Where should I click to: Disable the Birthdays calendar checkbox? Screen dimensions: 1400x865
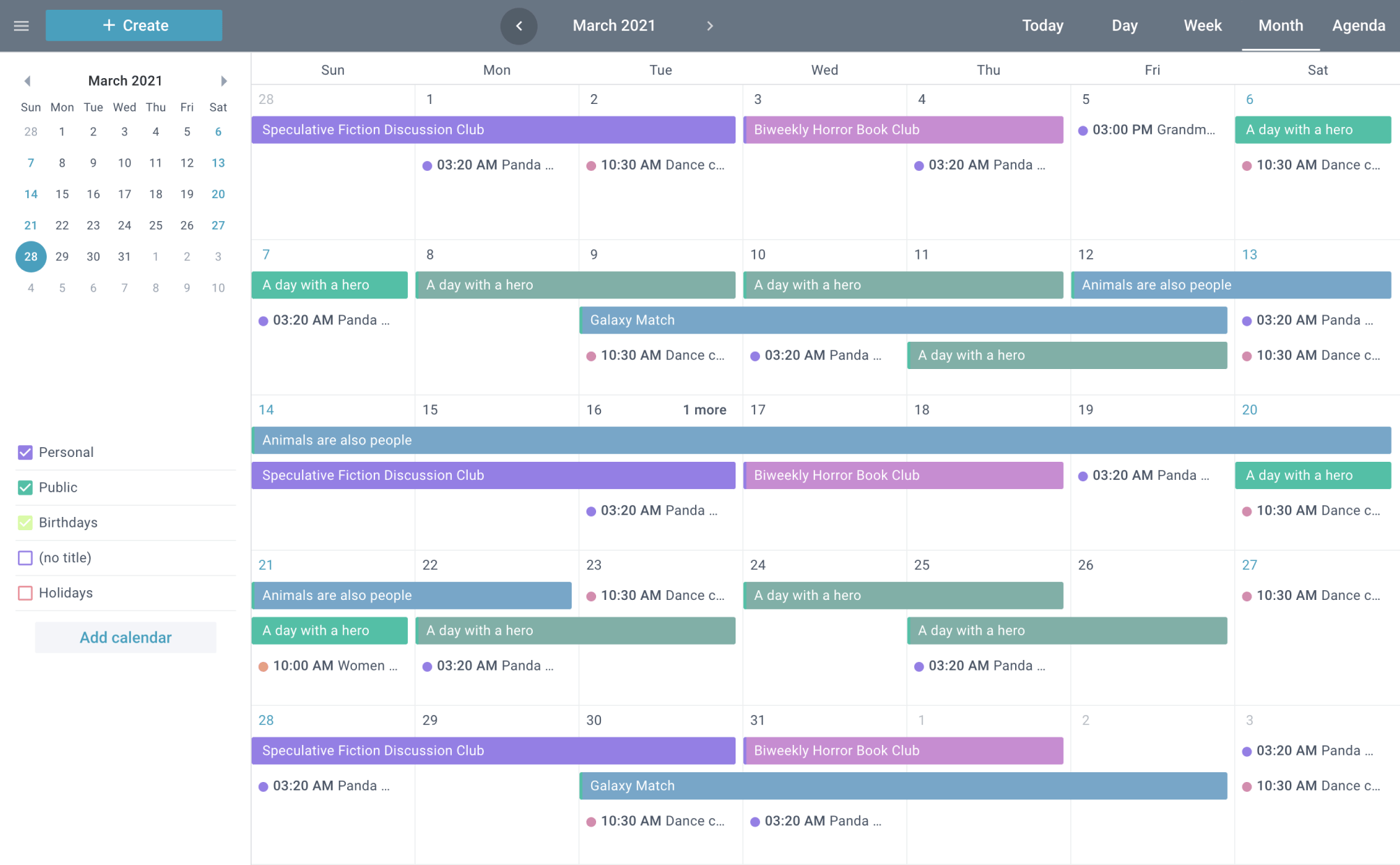pyautogui.click(x=25, y=522)
